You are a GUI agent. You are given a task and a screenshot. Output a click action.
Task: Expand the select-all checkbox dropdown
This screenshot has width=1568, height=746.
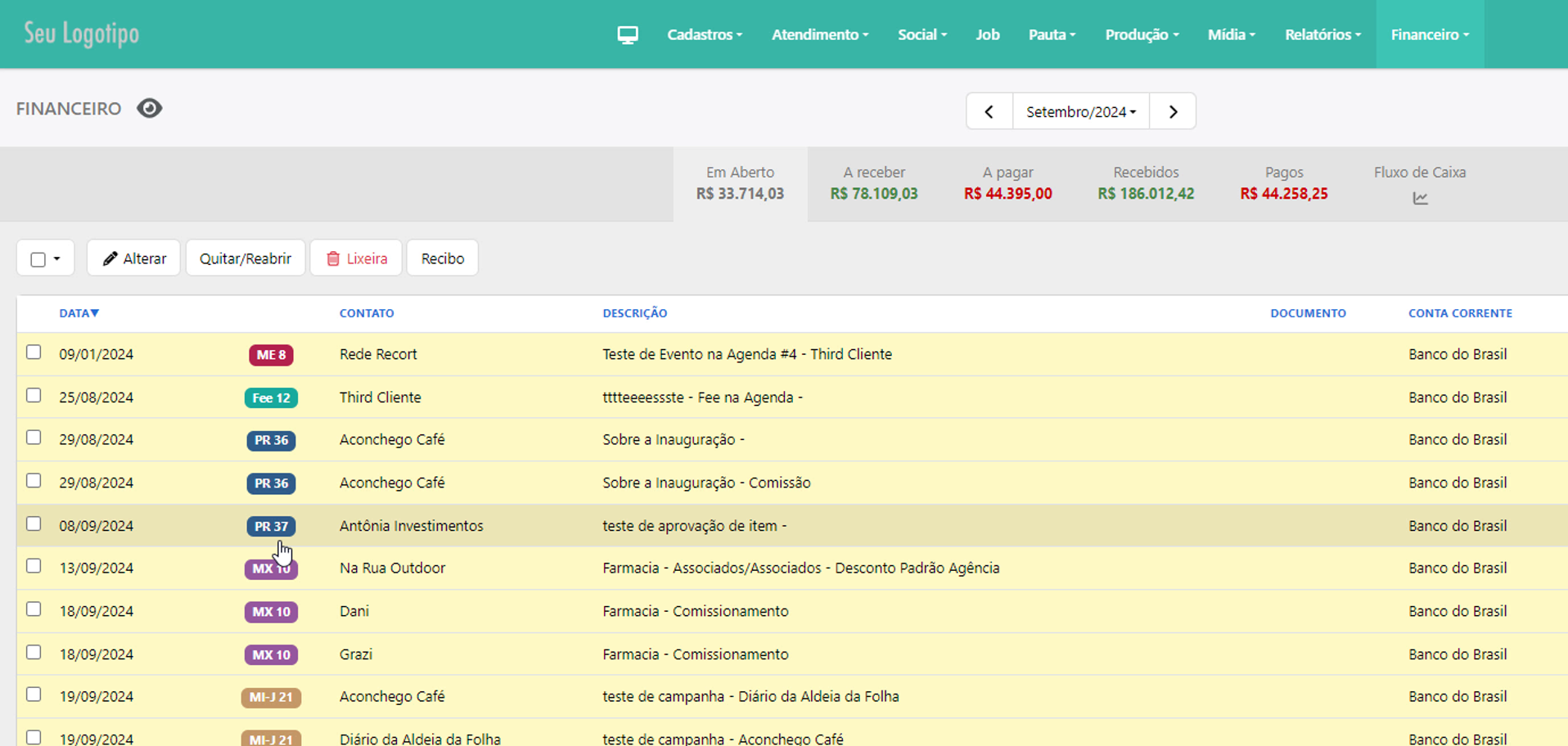56,259
